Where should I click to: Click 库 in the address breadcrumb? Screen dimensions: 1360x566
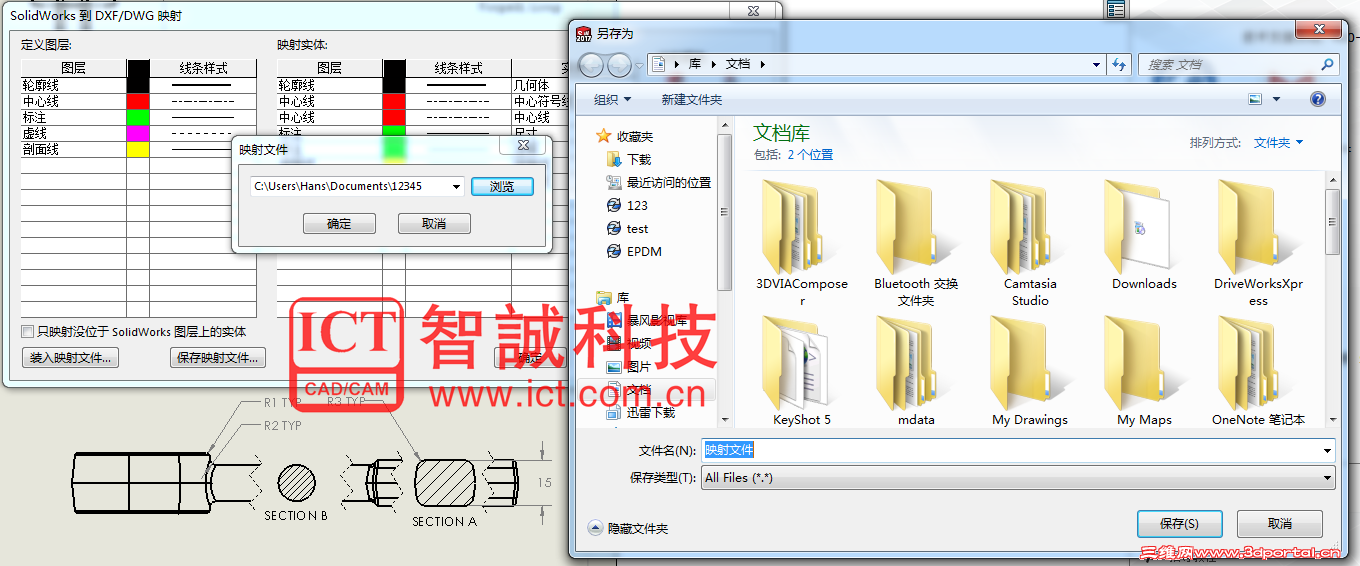click(x=694, y=64)
